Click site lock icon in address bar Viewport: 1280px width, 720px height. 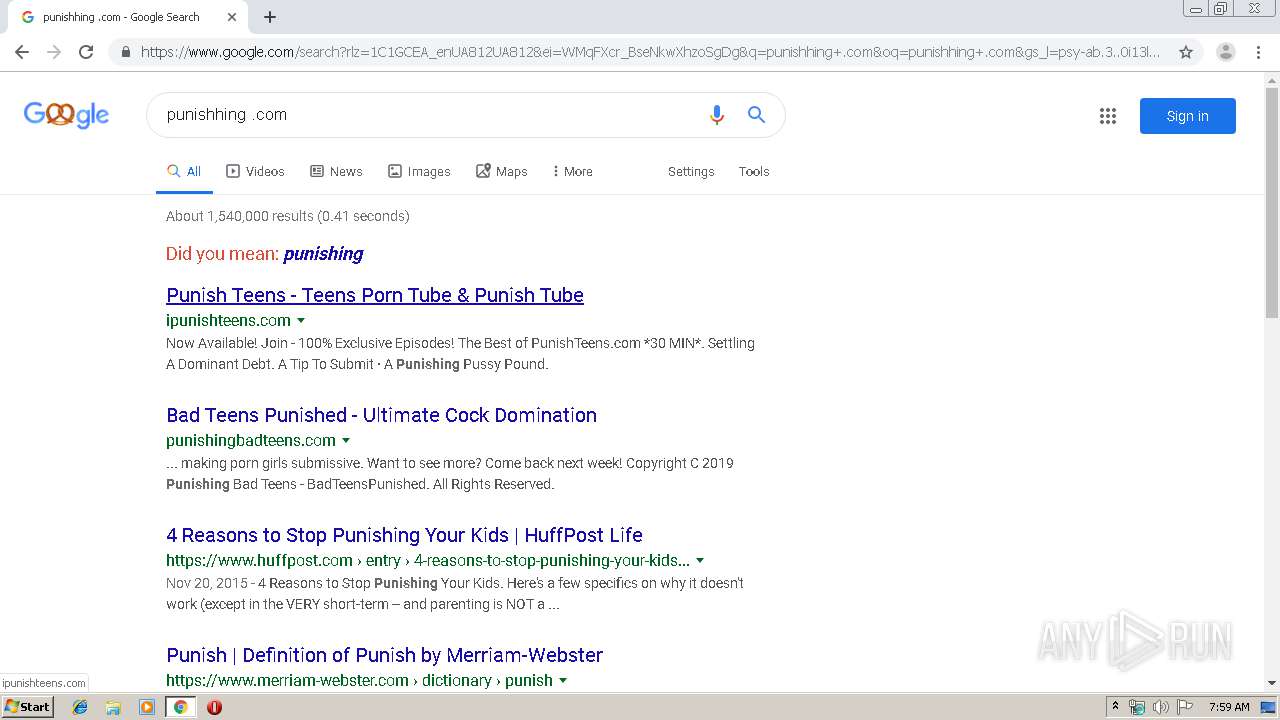[125, 52]
